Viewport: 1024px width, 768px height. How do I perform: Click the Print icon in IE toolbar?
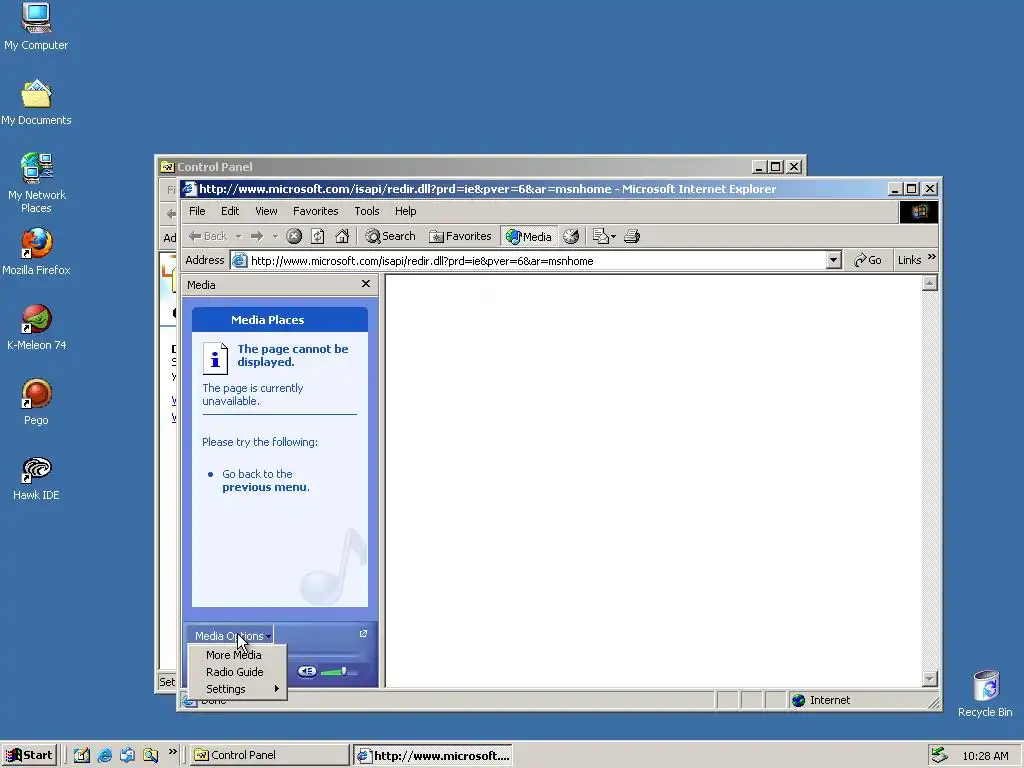(632, 236)
